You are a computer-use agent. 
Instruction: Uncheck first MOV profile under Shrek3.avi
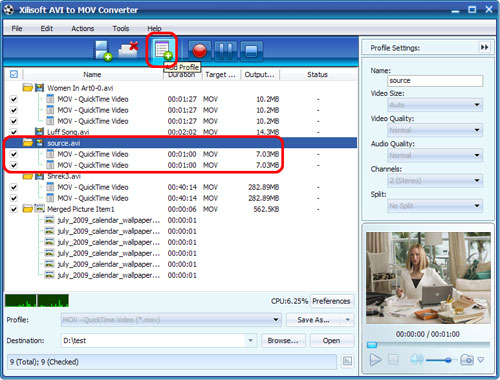[x=14, y=187]
